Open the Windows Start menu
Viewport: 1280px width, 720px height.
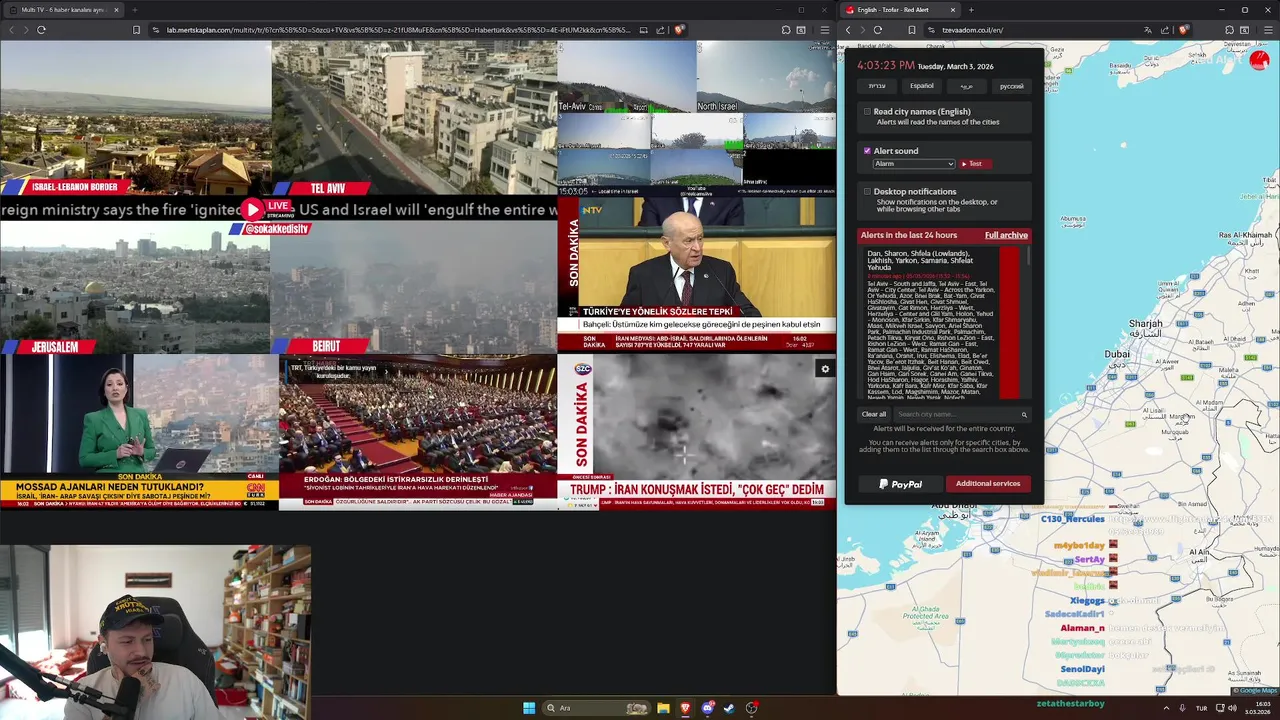529,708
